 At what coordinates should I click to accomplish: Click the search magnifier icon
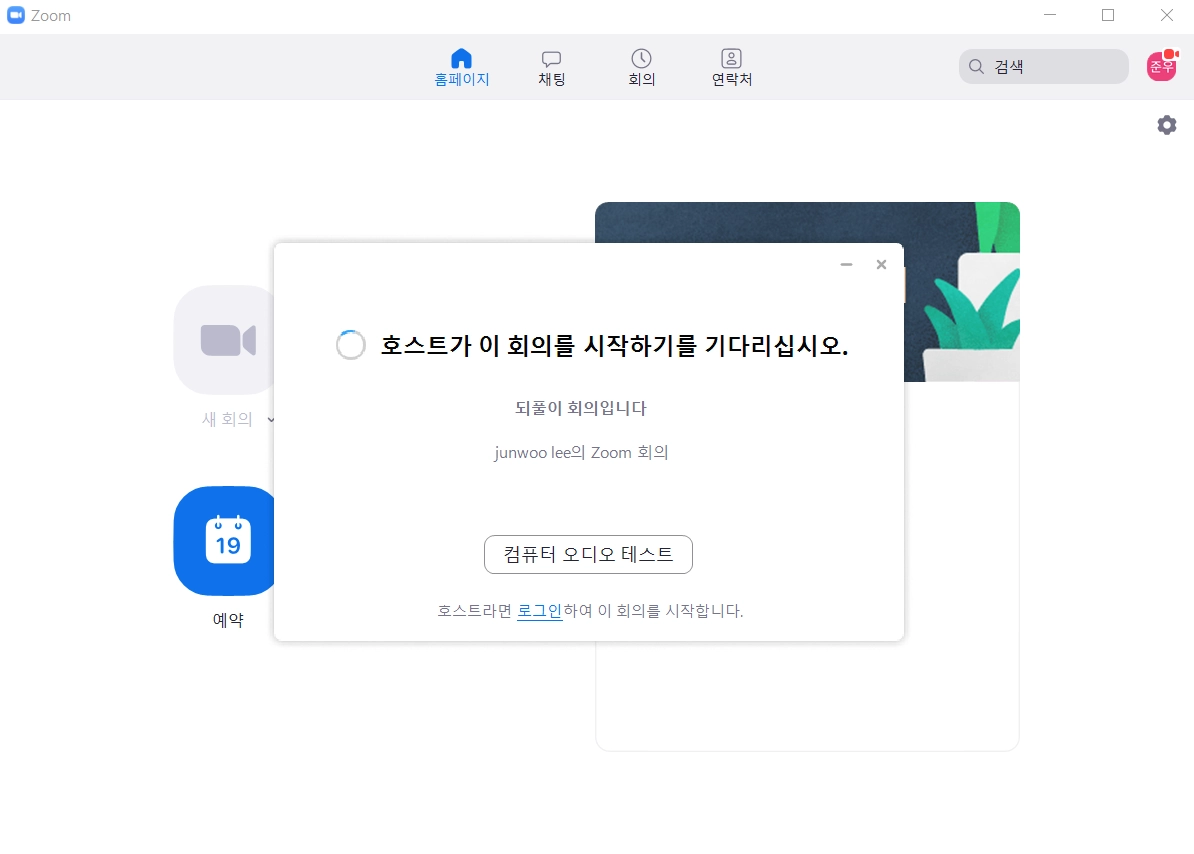pyautogui.click(x=976, y=67)
